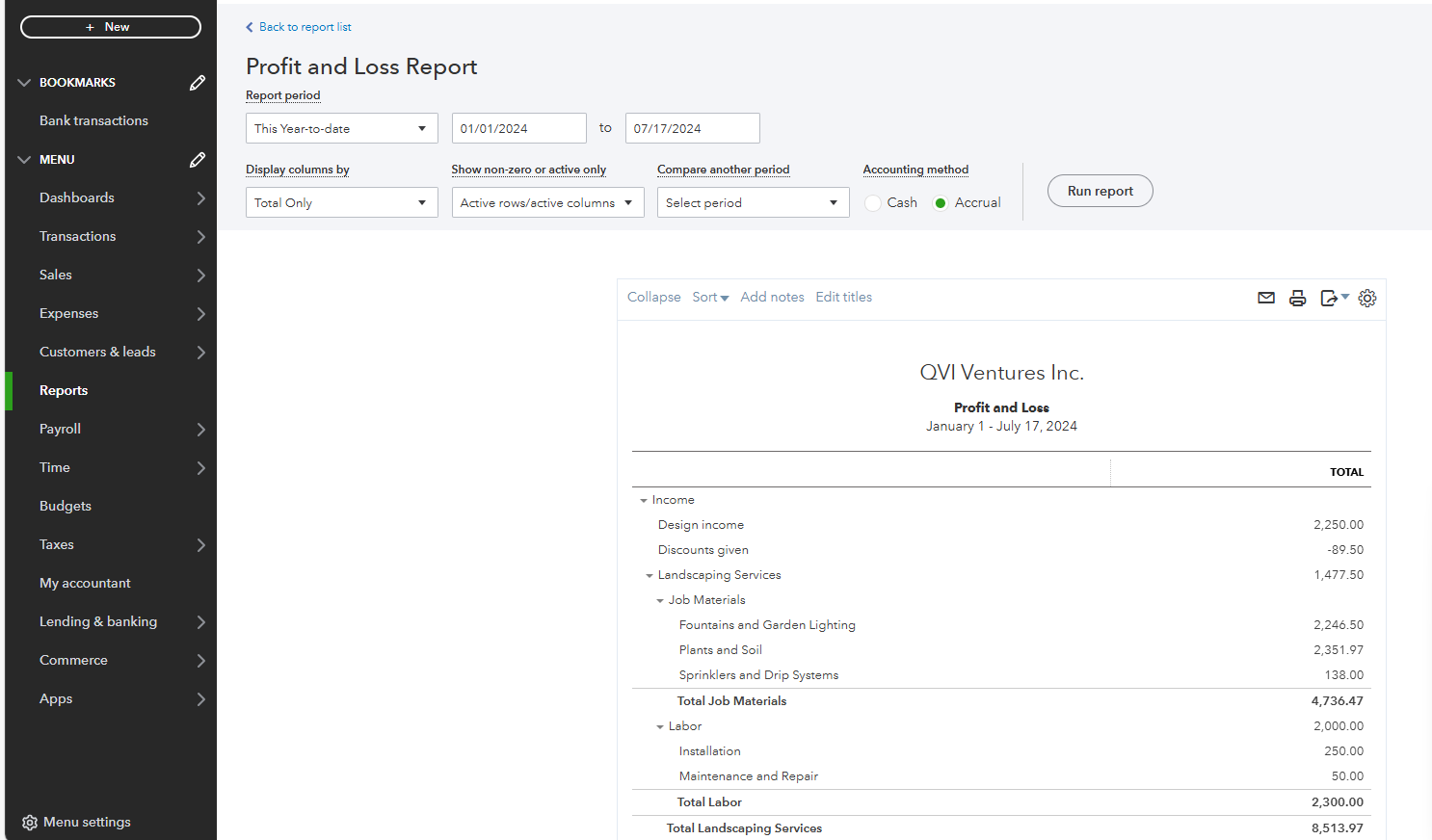Expand Time submenu arrow

click(x=200, y=468)
